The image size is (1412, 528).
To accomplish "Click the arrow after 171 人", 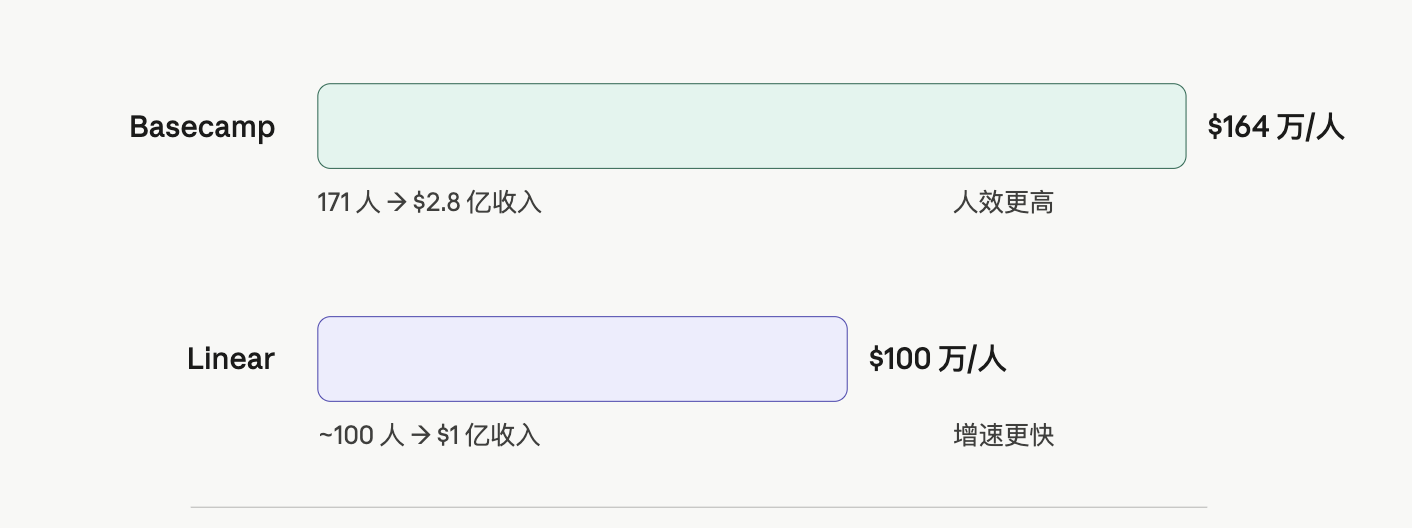I will tap(396, 203).
